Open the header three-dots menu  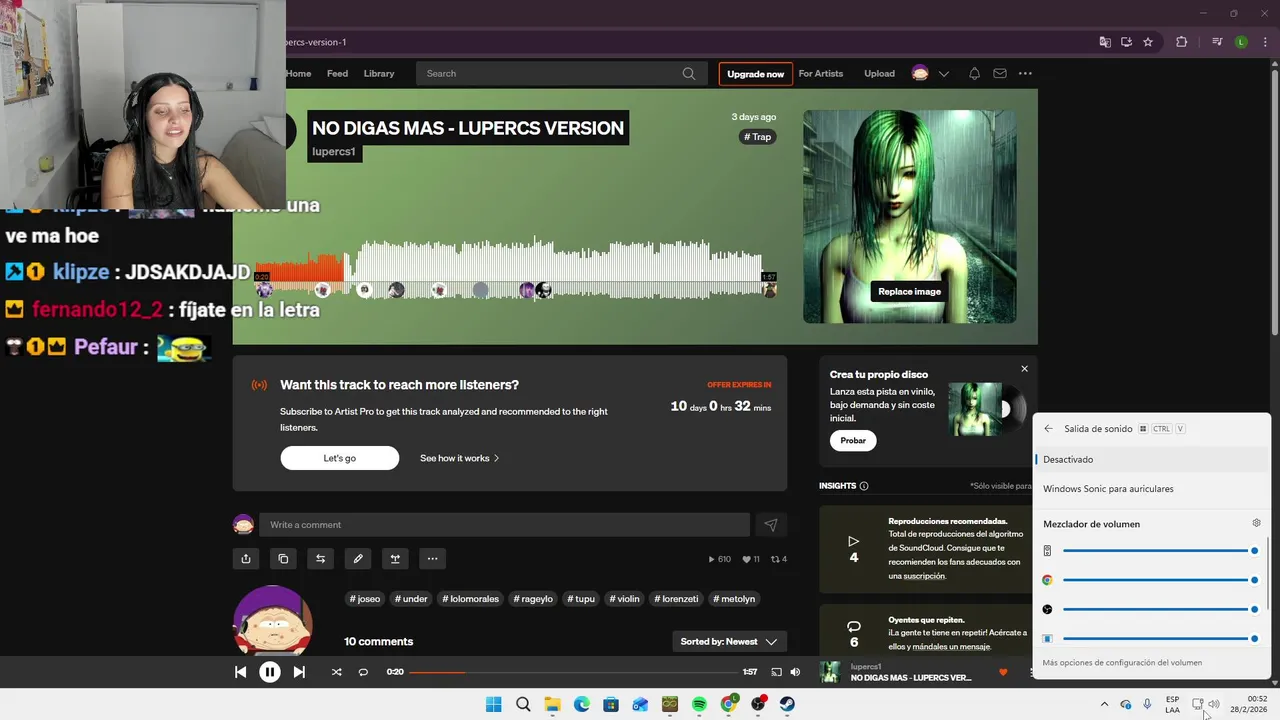(x=1025, y=73)
